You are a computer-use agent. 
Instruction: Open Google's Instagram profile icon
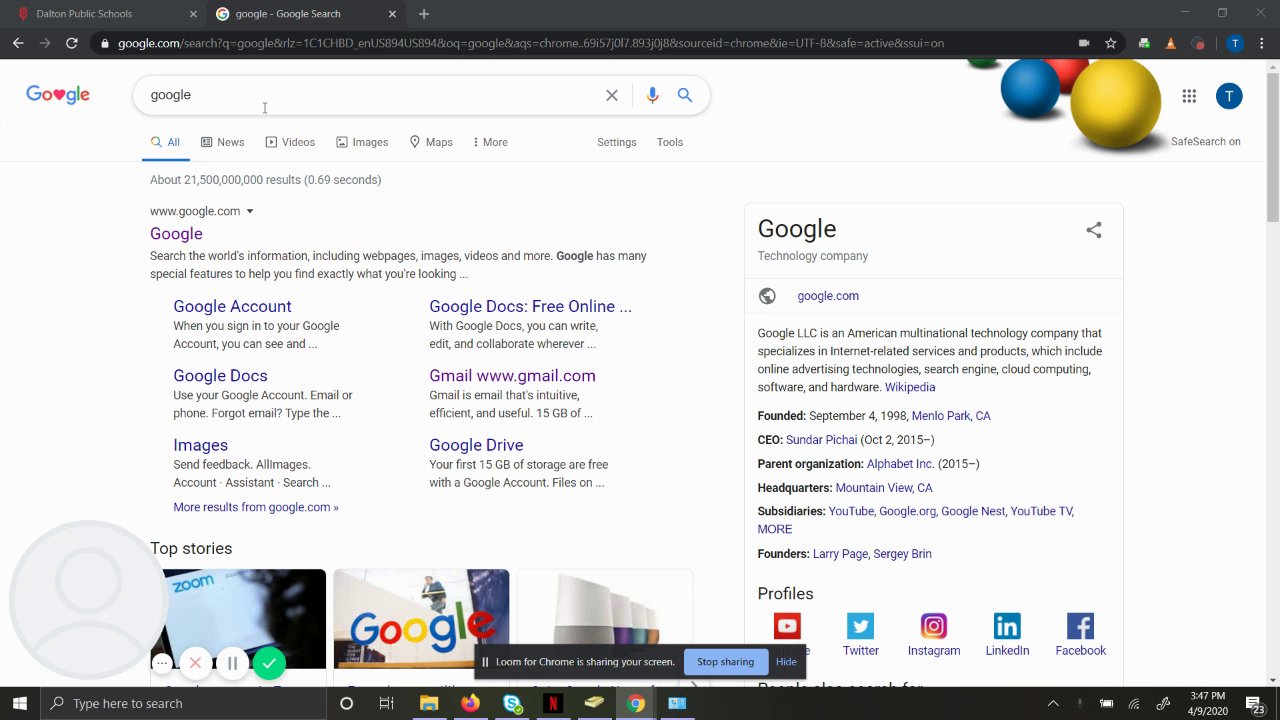pyautogui.click(x=934, y=626)
